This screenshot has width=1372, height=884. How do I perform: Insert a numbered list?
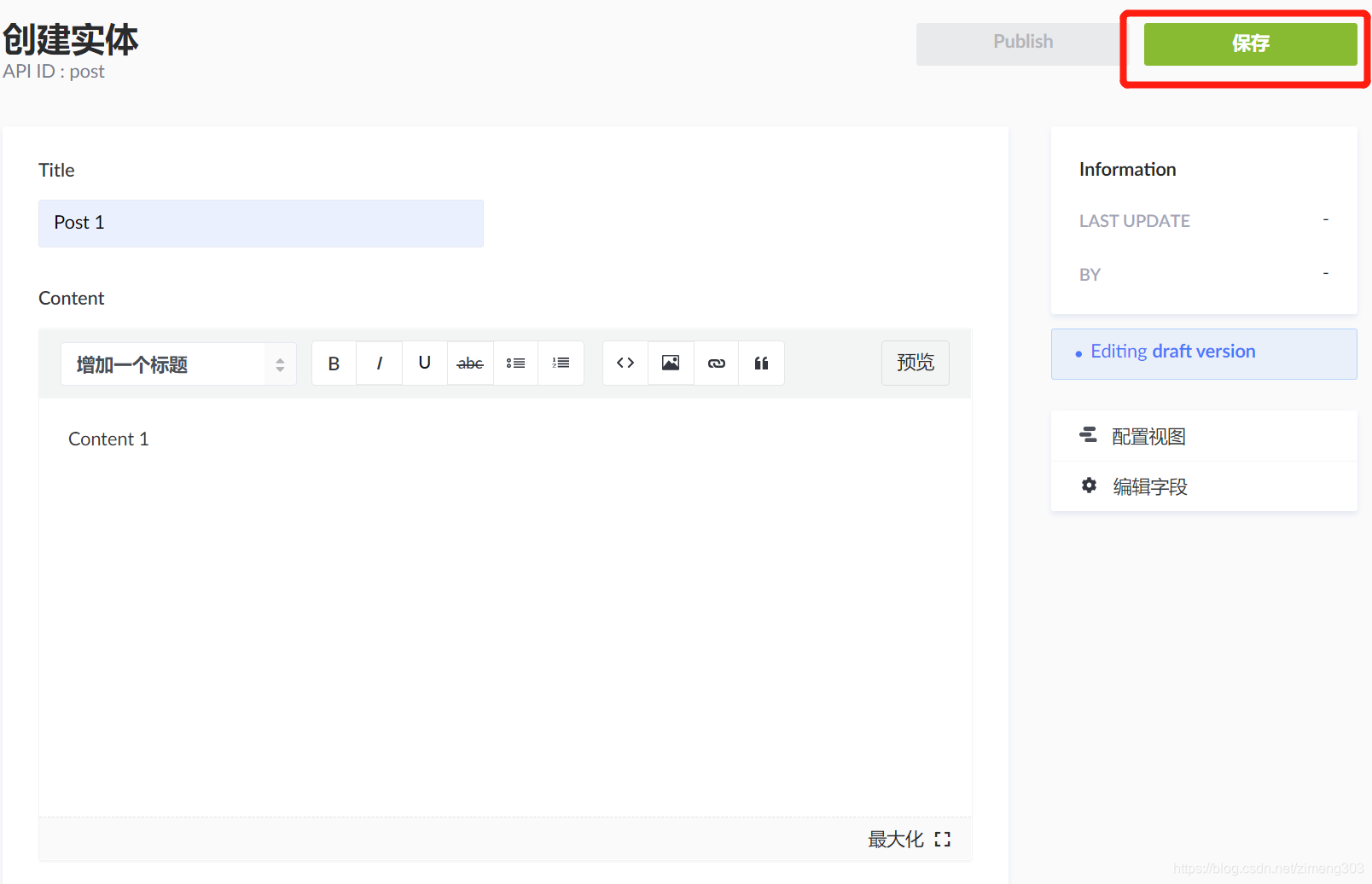point(561,363)
